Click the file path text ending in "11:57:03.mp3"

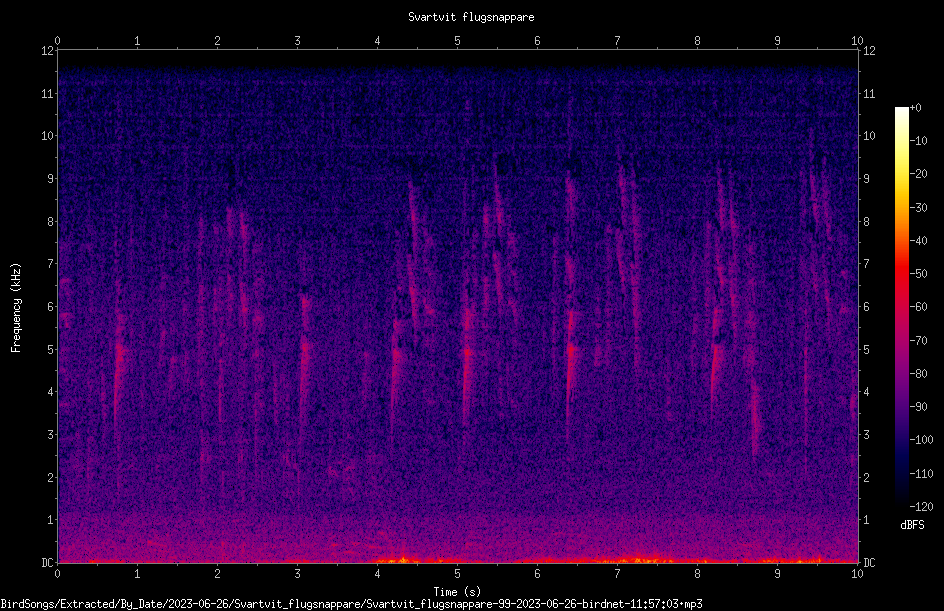[352, 604]
